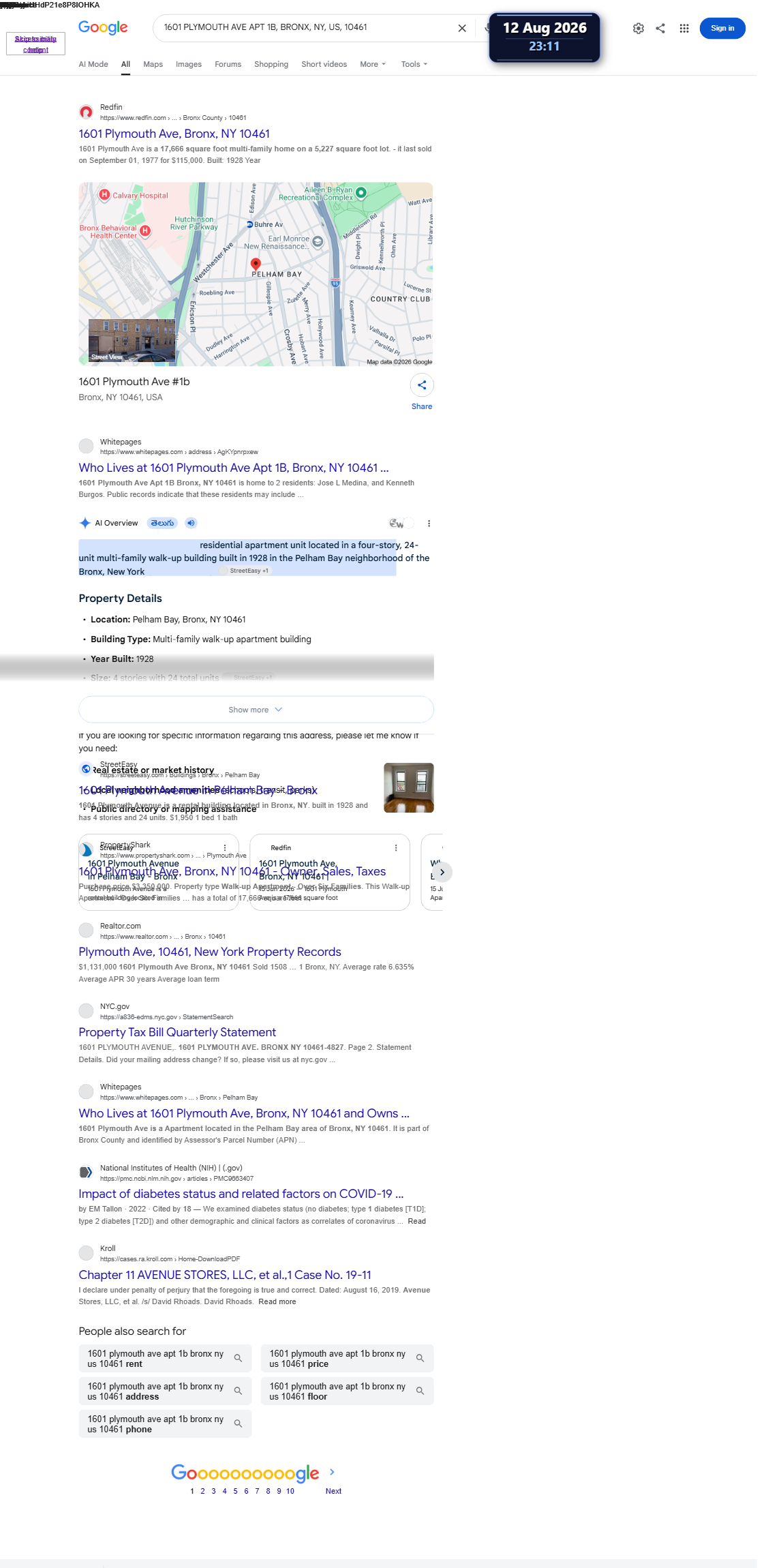Open Property Tax Bill Quarterly Statement link

(x=177, y=1032)
